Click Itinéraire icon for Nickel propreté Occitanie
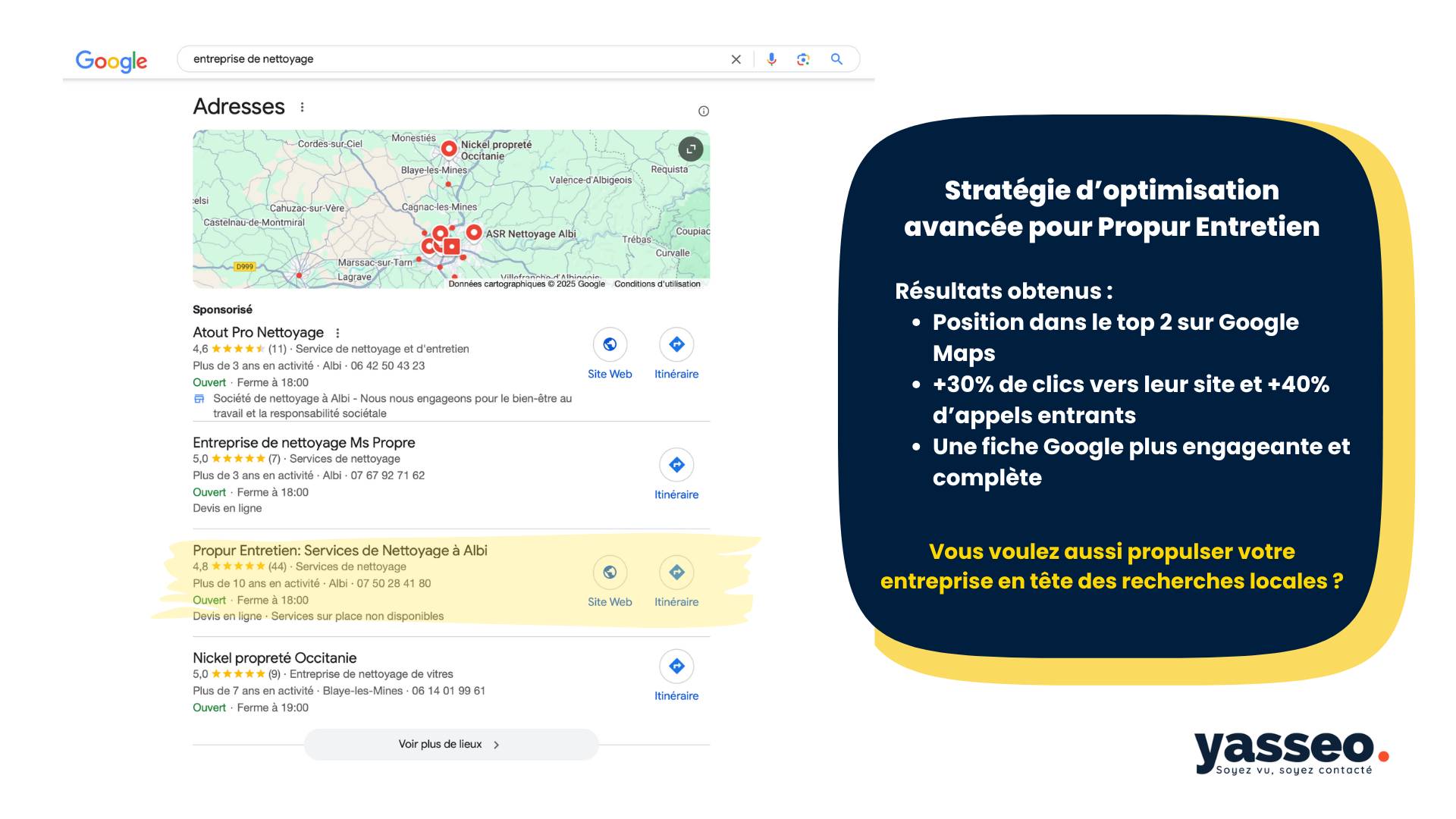This screenshot has width=1456, height=819. click(676, 667)
